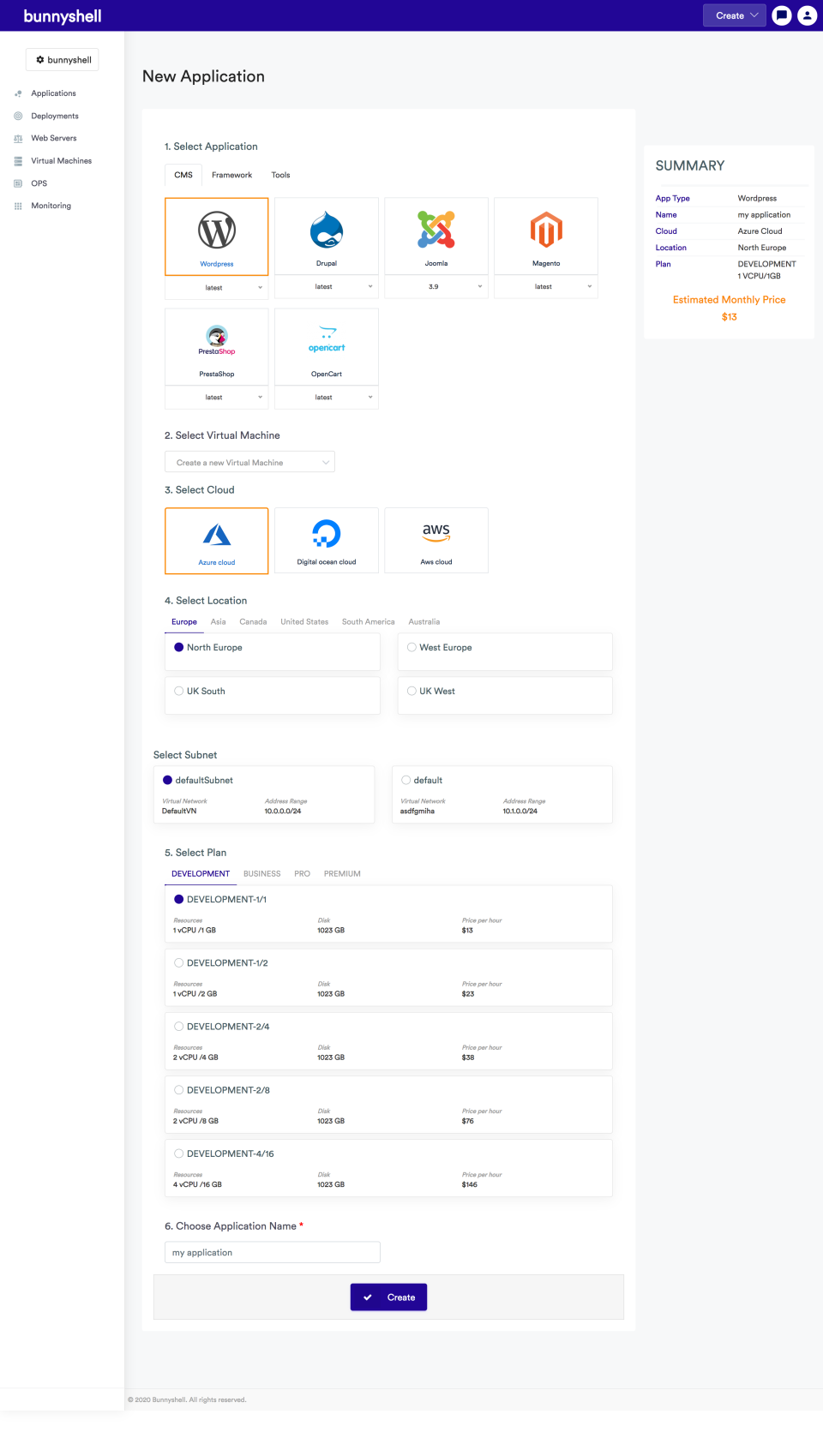
Task: Select the UK West location radio
Action: pyautogui.click(x=411, y=691)
